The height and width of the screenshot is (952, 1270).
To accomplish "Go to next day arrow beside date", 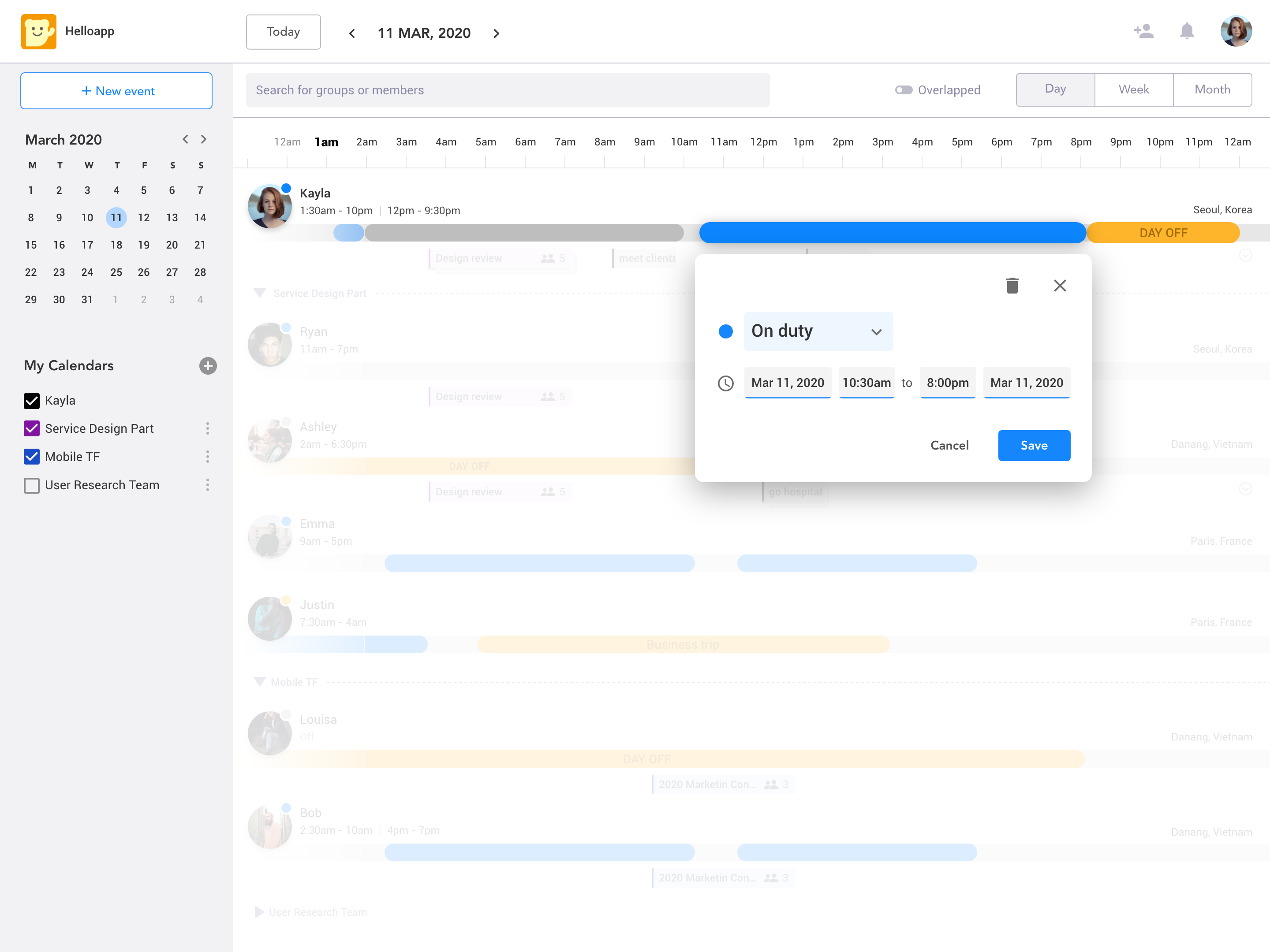I will point(496,33).
